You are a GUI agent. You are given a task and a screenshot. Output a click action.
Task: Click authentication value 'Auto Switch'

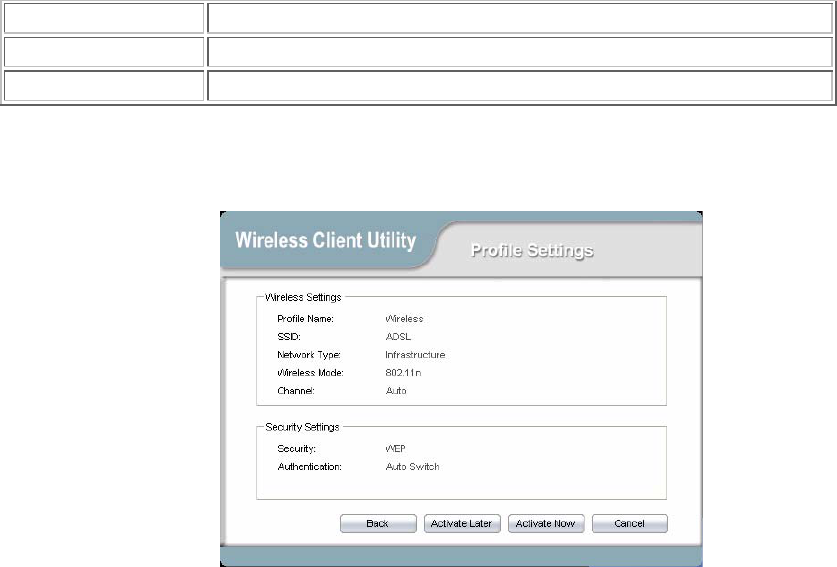[x=413, y=467]
